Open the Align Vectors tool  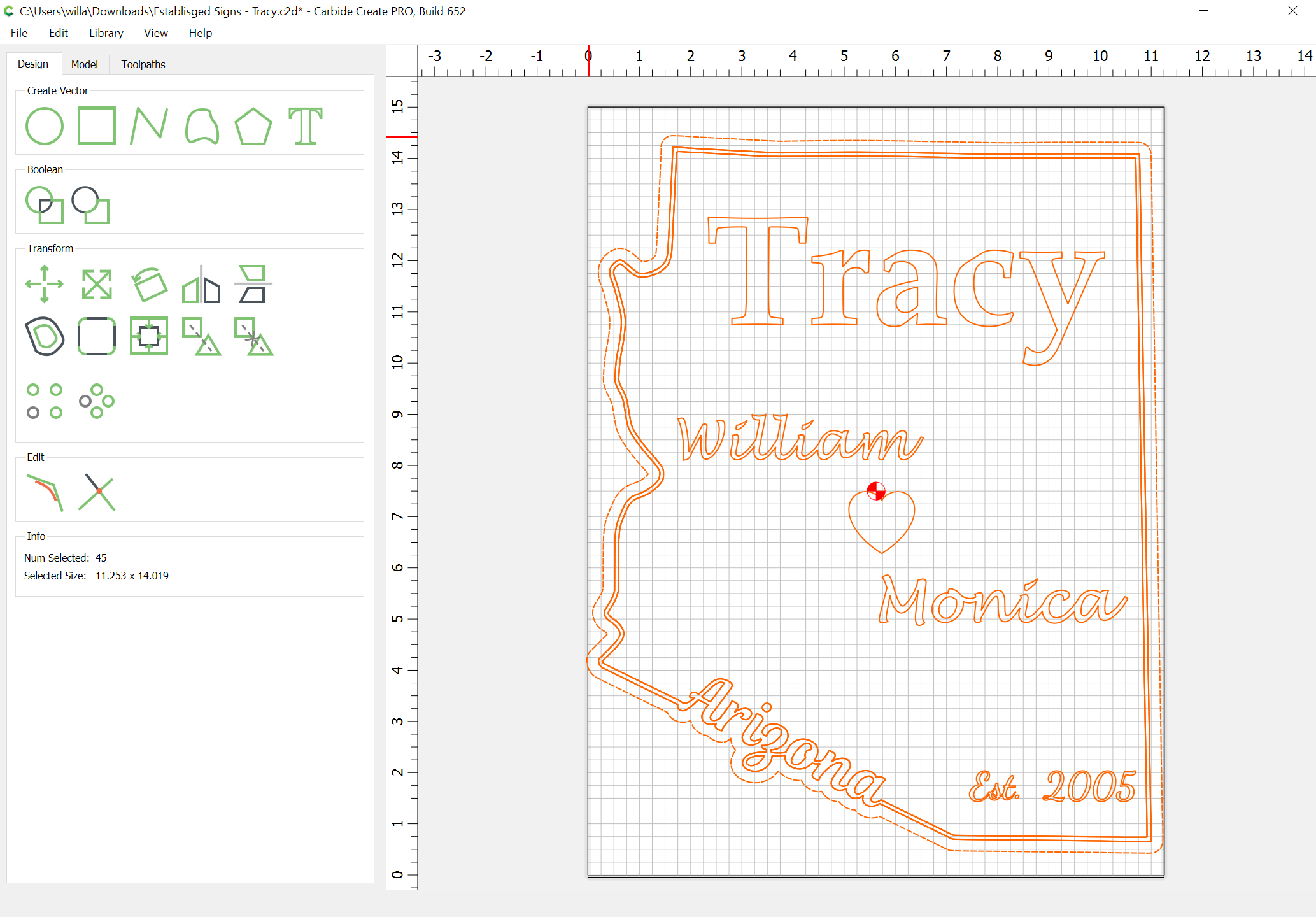149,336
